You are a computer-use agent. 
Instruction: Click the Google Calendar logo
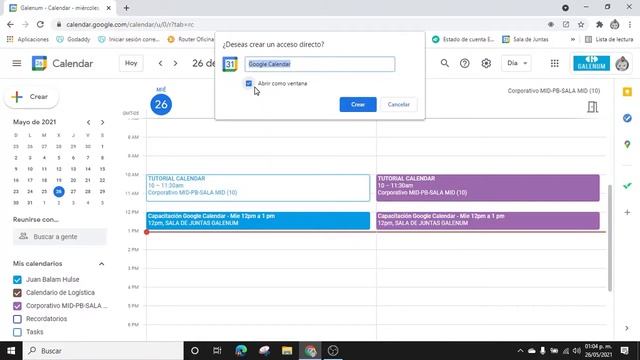pyautogui.click(x=39, y=63)
